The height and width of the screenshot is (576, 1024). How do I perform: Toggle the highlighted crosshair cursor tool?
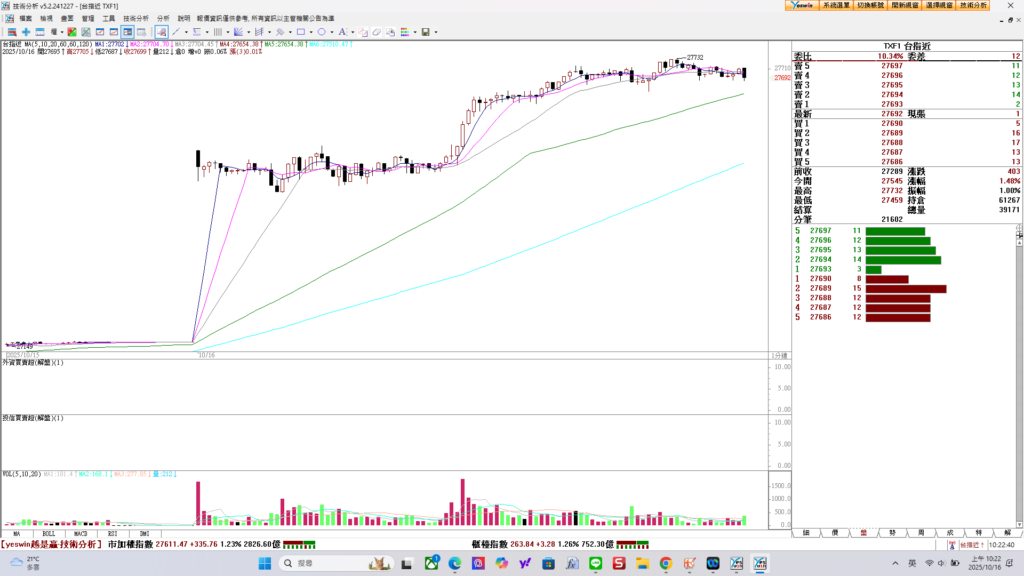coord(161,32)
